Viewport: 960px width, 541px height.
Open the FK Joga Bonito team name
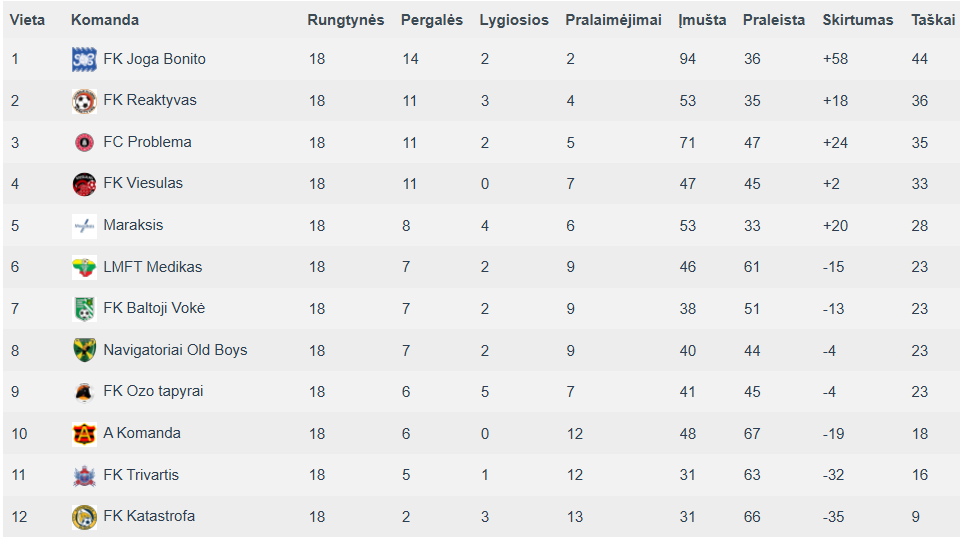coord(154,59)
